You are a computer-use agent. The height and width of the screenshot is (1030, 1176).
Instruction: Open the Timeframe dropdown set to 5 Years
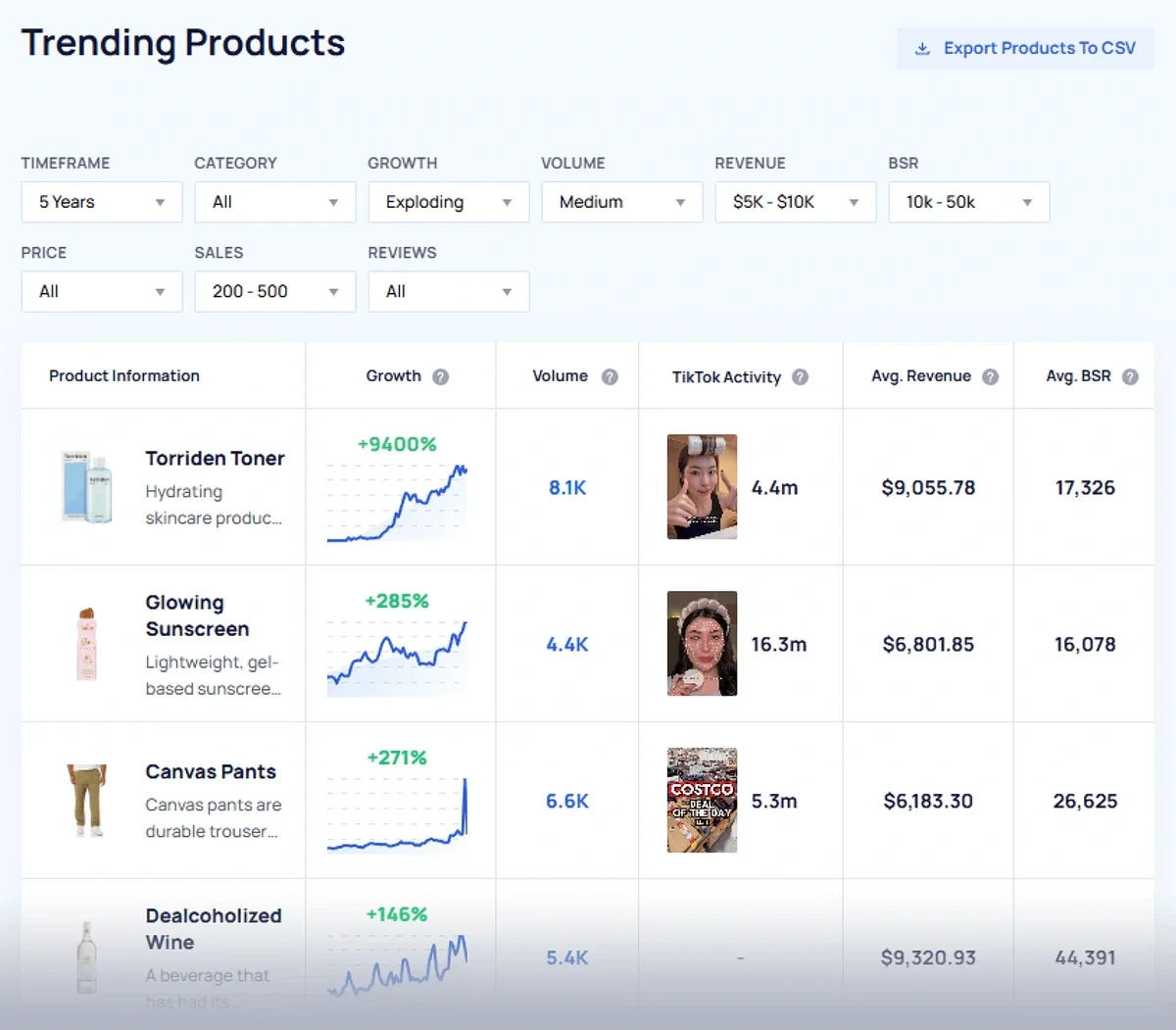click(x=101, y=202)
